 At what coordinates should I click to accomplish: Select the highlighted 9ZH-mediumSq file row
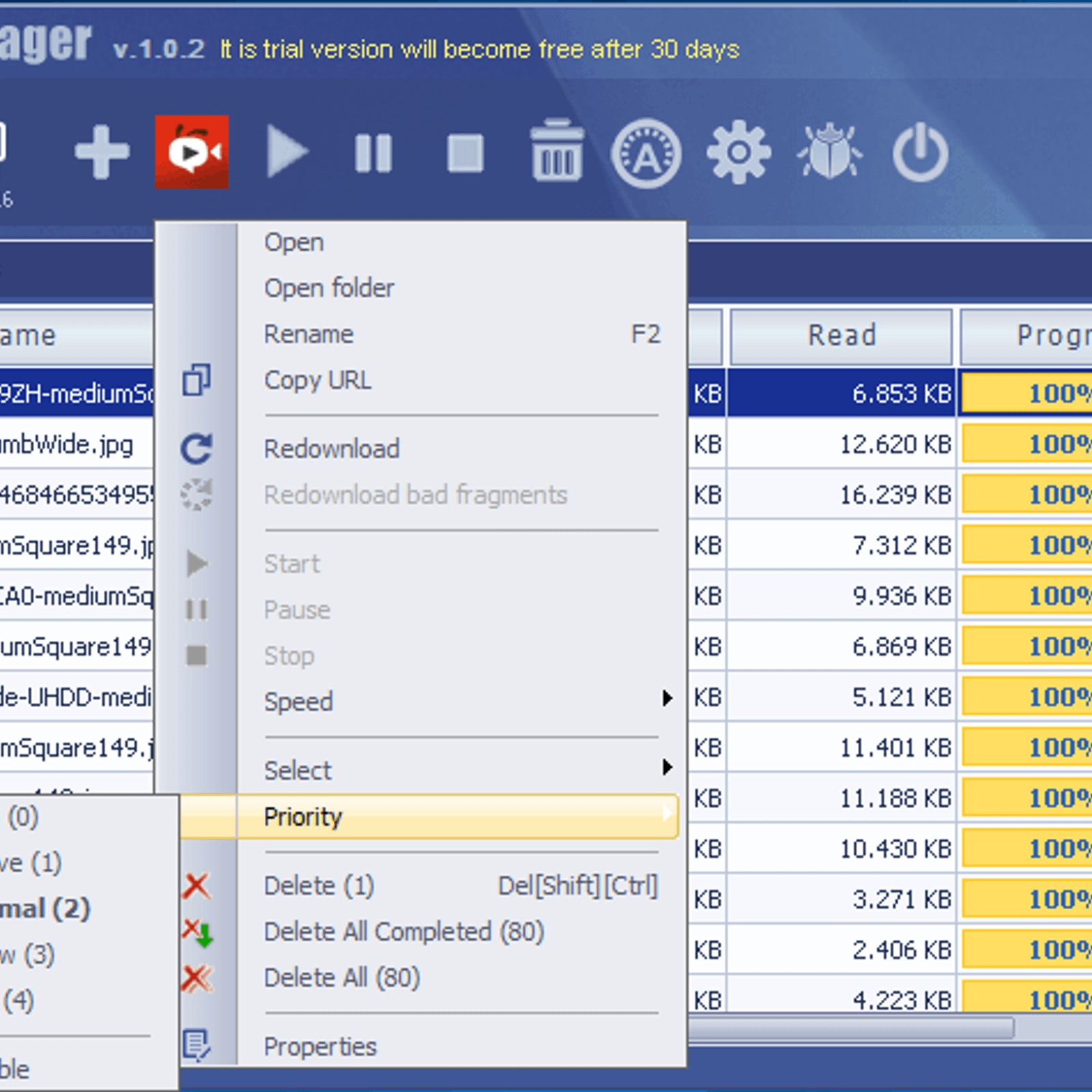76,394
